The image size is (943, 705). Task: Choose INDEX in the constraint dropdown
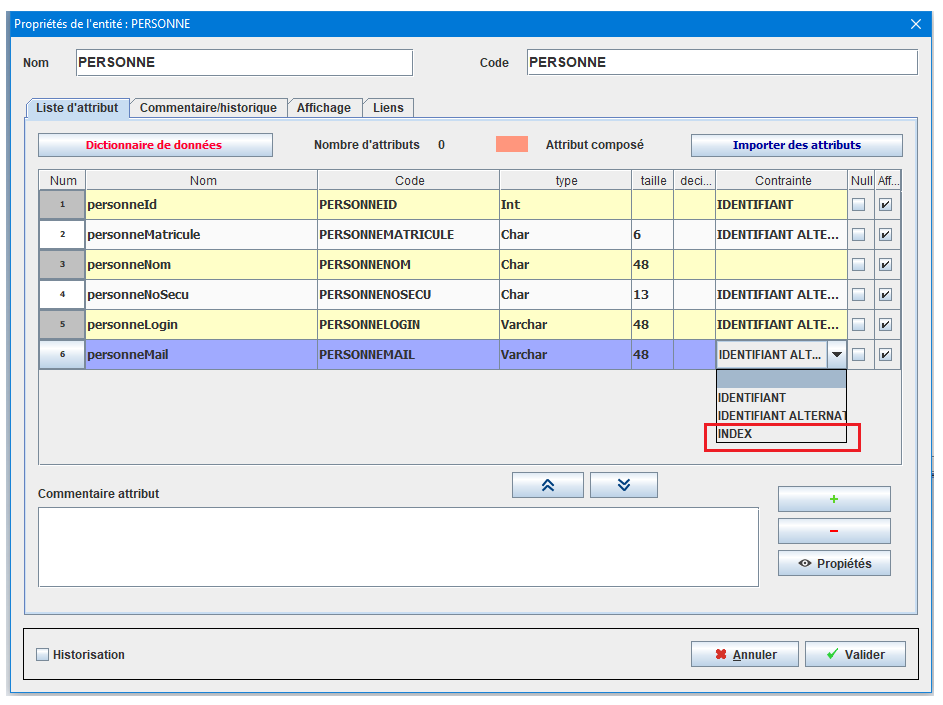(x=781, y=434)
